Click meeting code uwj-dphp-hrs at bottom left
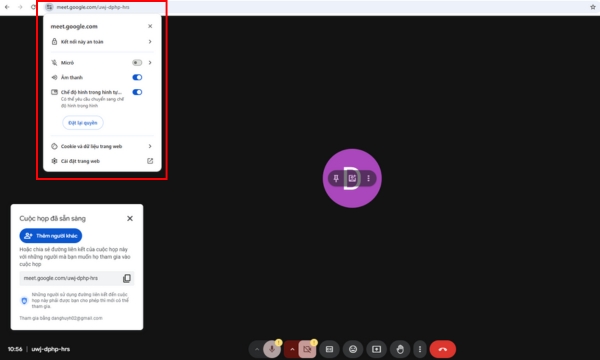Image resolution: width=600 pixels, height=360 pixels. coord(51,349)
